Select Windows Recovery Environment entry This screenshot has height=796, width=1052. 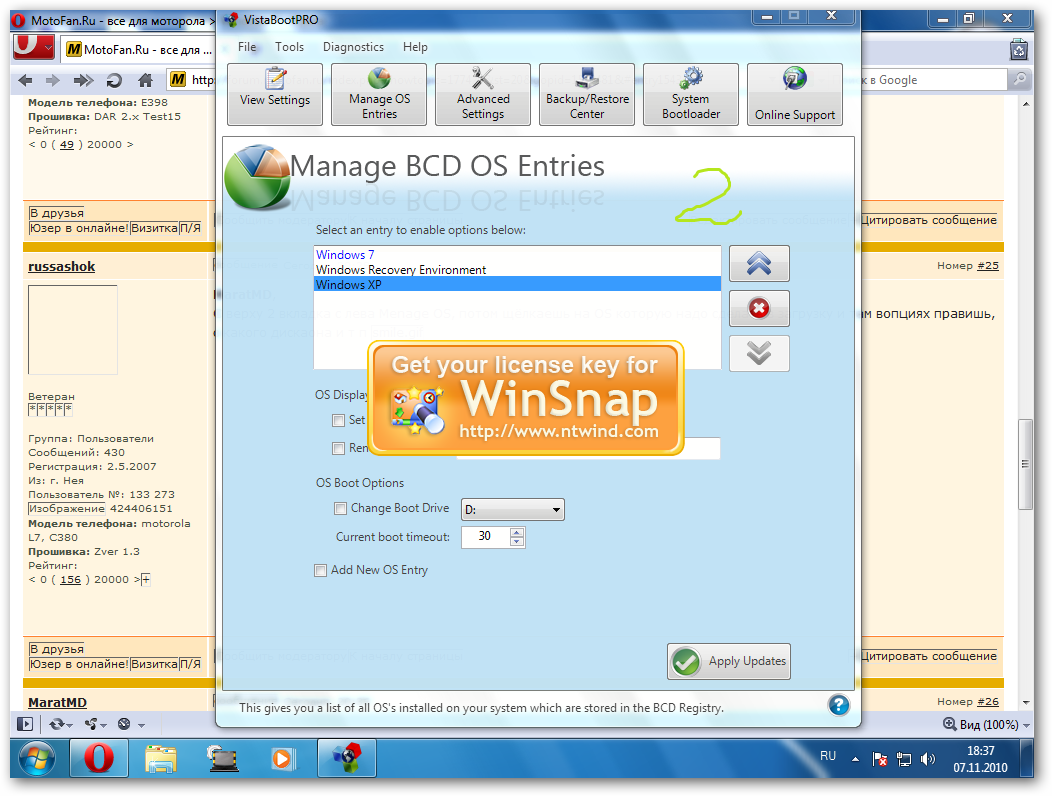[x=517, y=270]
